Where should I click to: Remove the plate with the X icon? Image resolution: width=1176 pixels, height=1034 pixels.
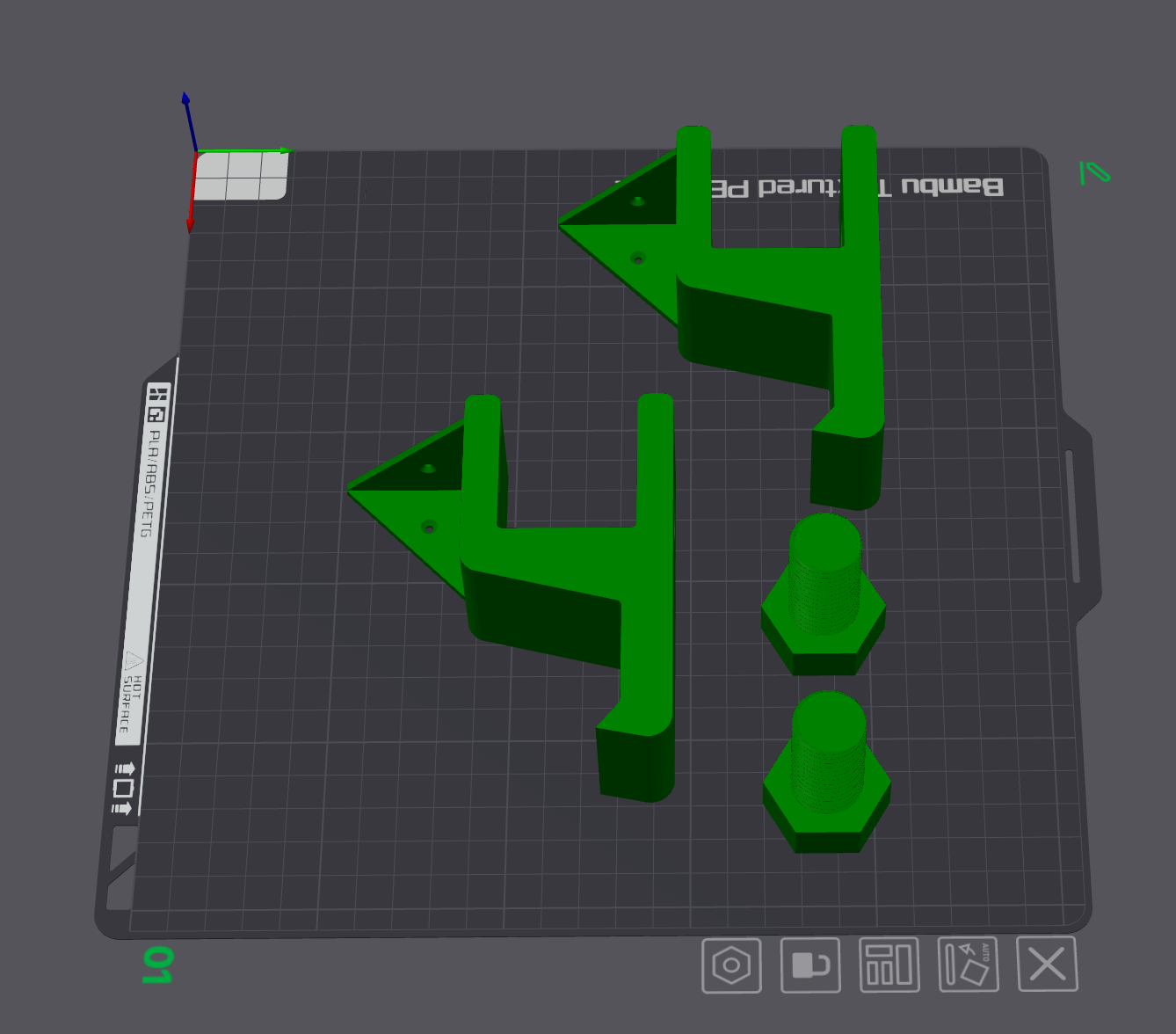pyautogui.click(x=1047, y=964)
